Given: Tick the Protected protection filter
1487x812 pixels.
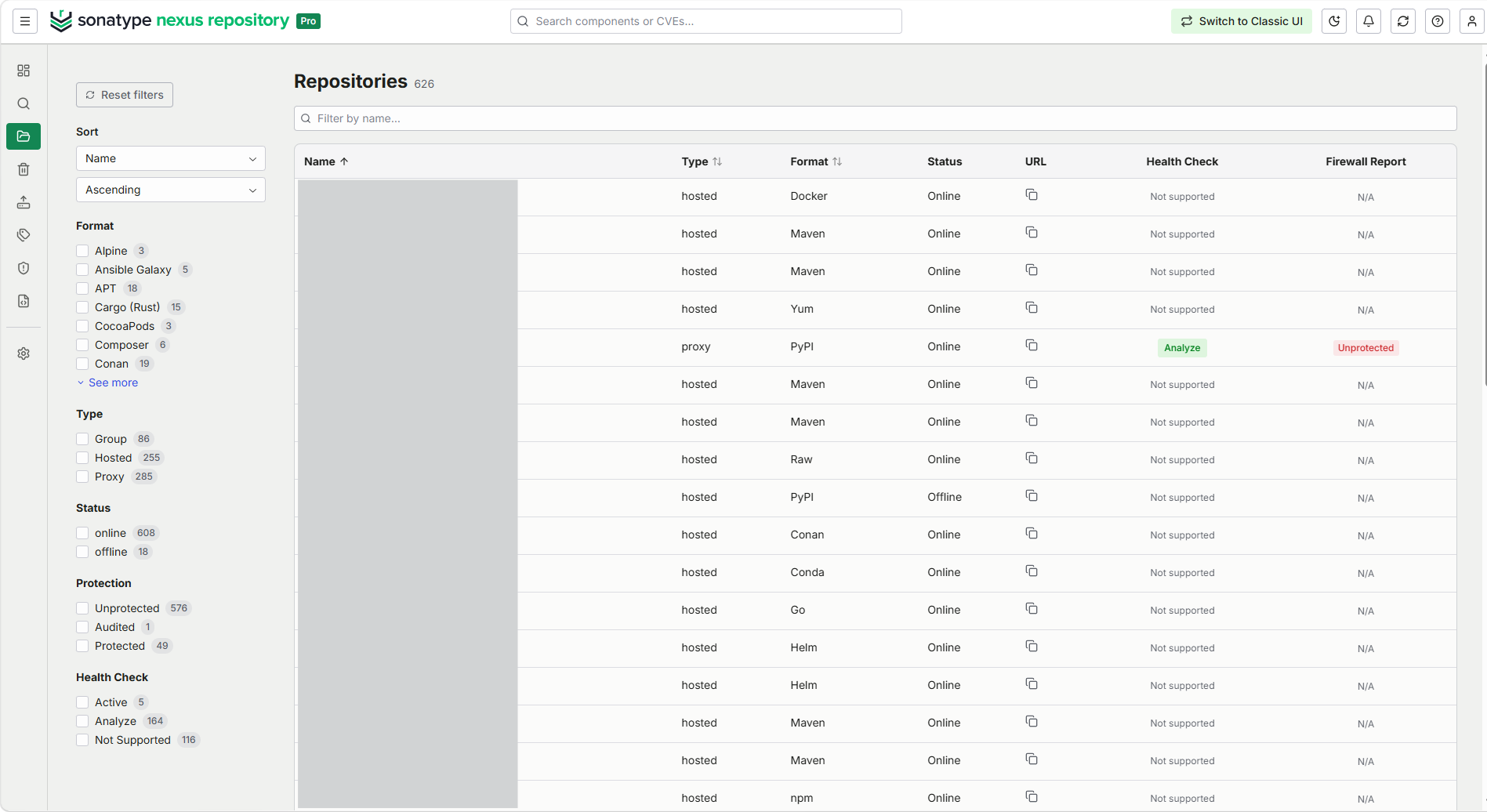Looking at the screenshot, I should point(82,646).
